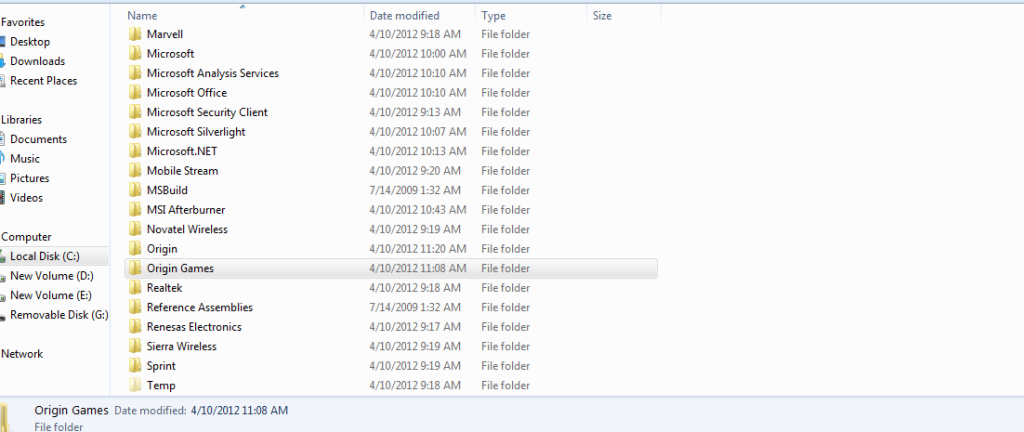Click the Origin folder icon
The image size is (1024, 432).
click(x=135, y=249)
